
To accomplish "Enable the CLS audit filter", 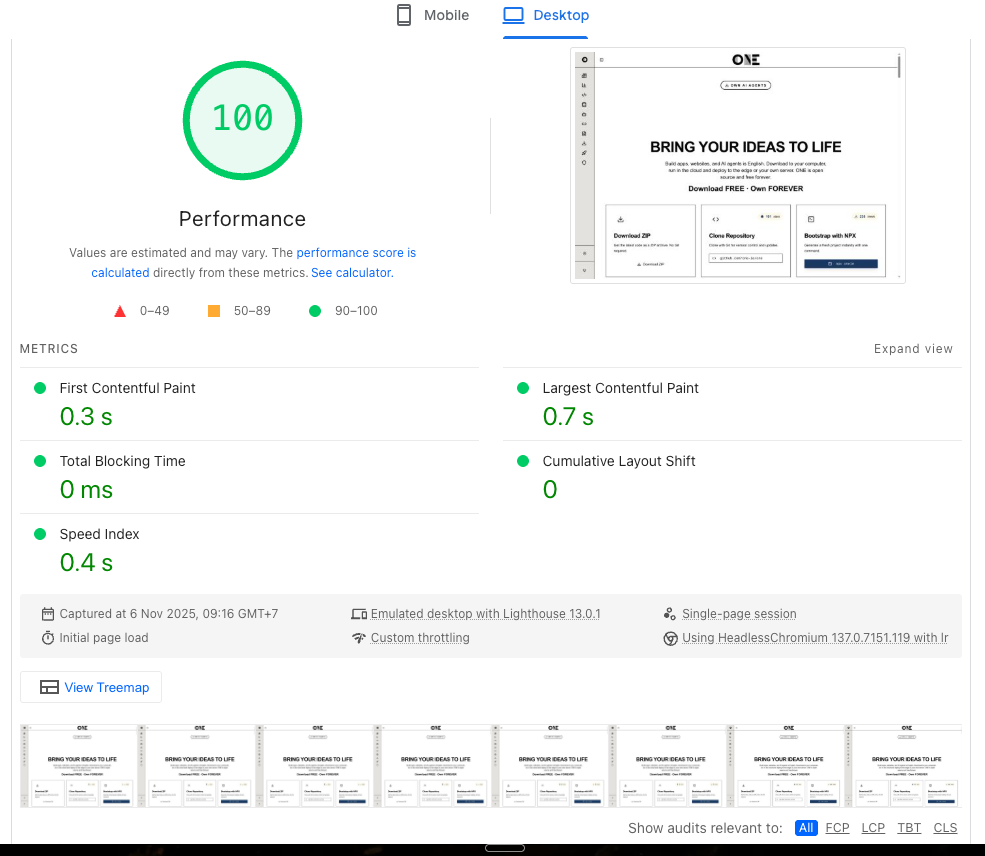I will coord(945,828).
